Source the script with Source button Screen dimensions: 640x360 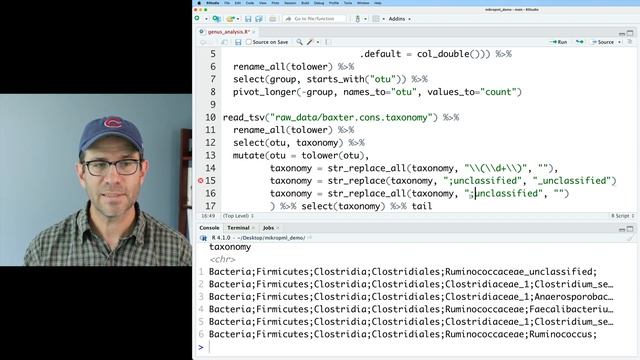tap(603, 42)
